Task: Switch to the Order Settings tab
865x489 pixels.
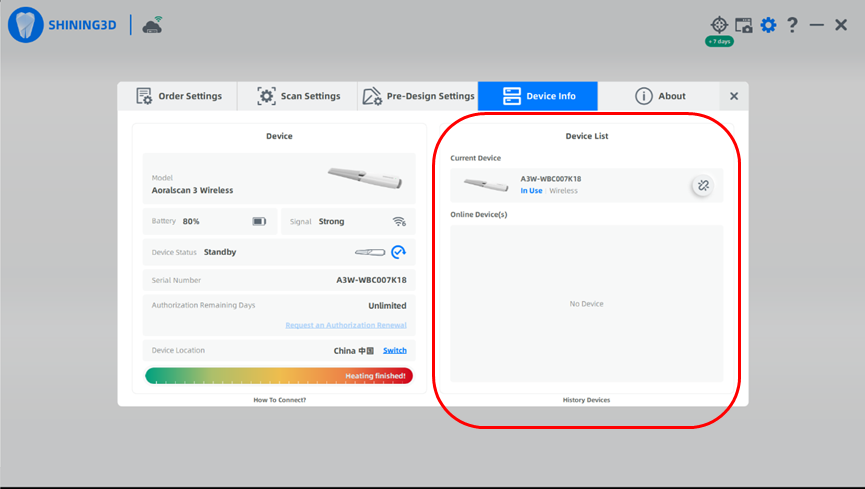Action: 179,96
